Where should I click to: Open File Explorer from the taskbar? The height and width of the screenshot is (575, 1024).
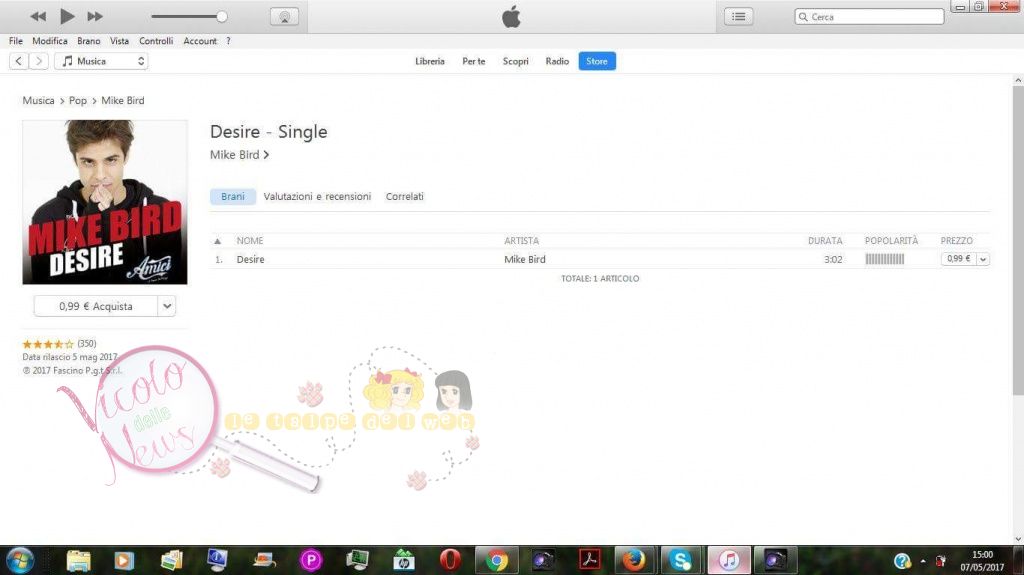point(78,561)
